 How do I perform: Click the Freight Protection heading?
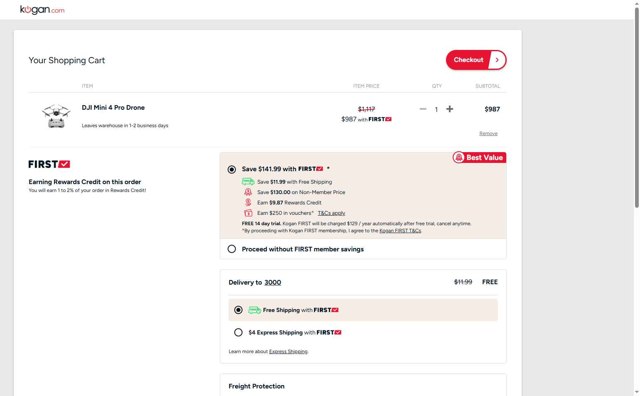256,386
